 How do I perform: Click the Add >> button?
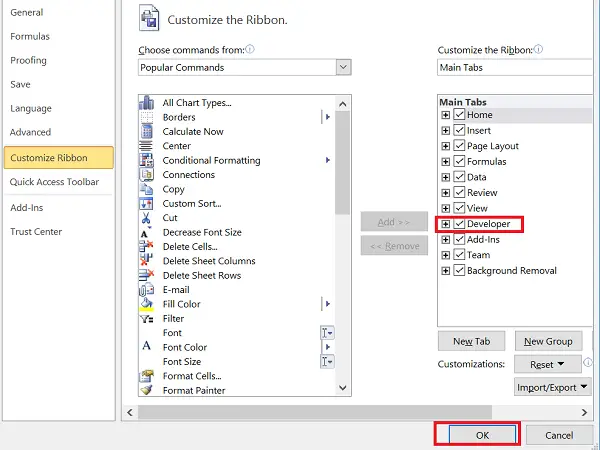click(x=394, y=222)
